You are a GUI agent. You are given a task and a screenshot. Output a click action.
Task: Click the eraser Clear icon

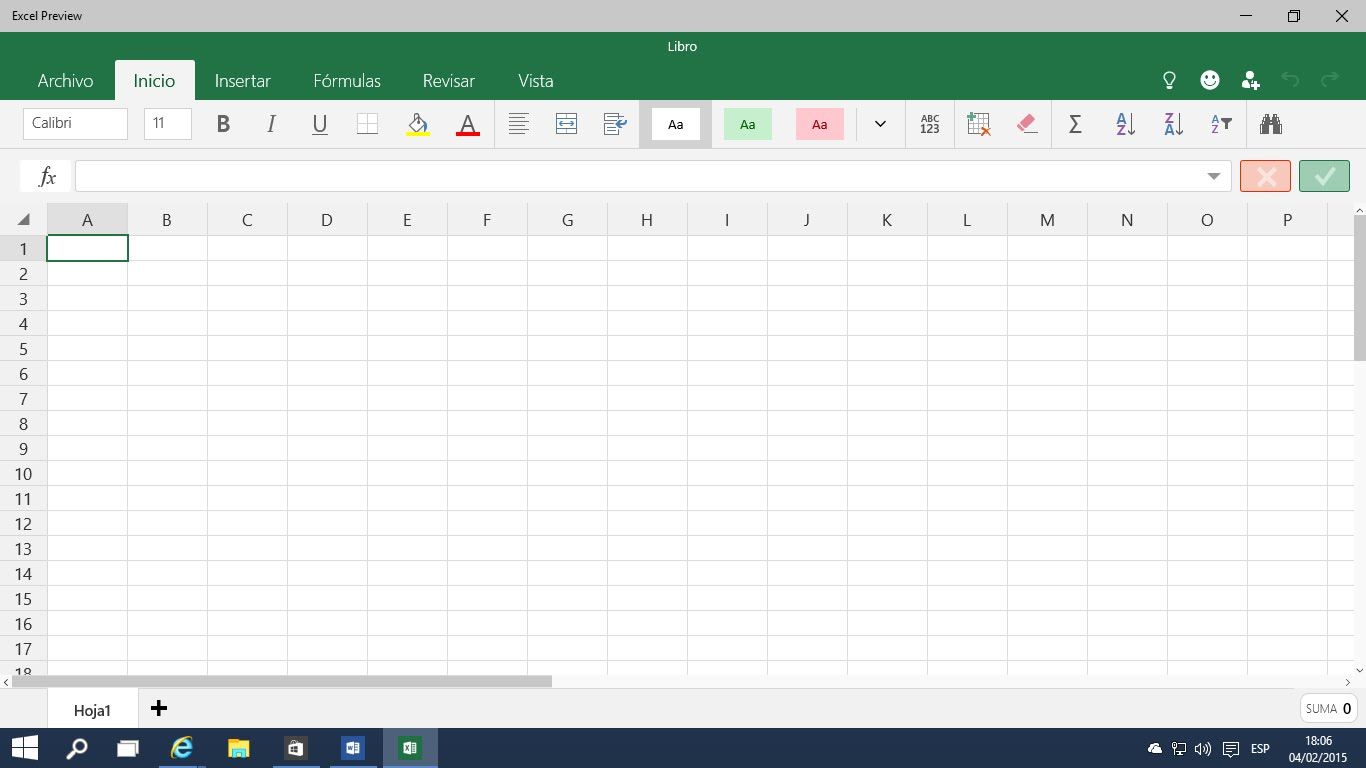point(1027,124)
